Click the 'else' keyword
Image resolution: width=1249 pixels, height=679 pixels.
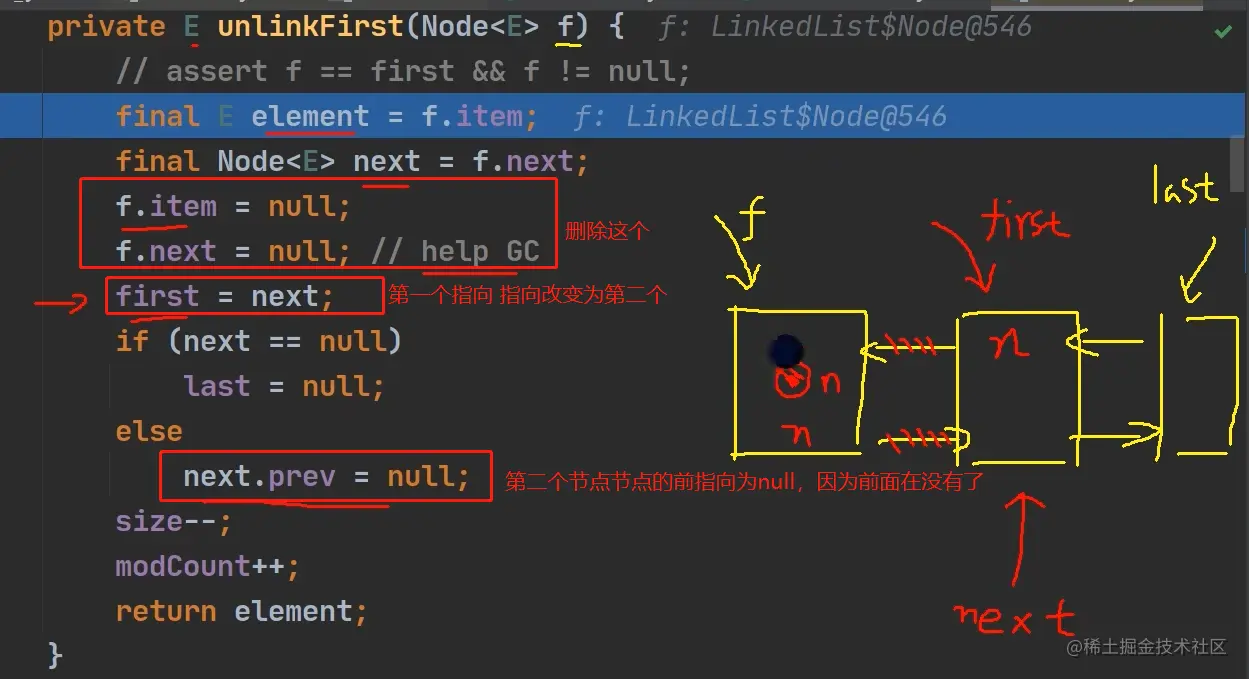click(x=149, y=431)
